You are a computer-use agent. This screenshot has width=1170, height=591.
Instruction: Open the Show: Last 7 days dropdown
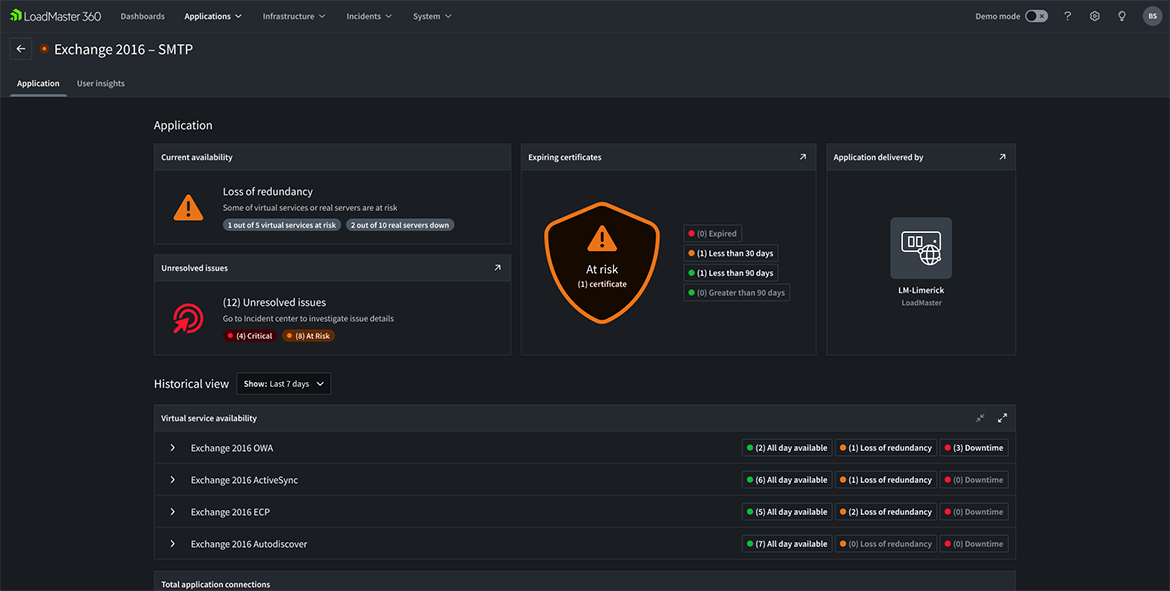(x=283, y=384)
